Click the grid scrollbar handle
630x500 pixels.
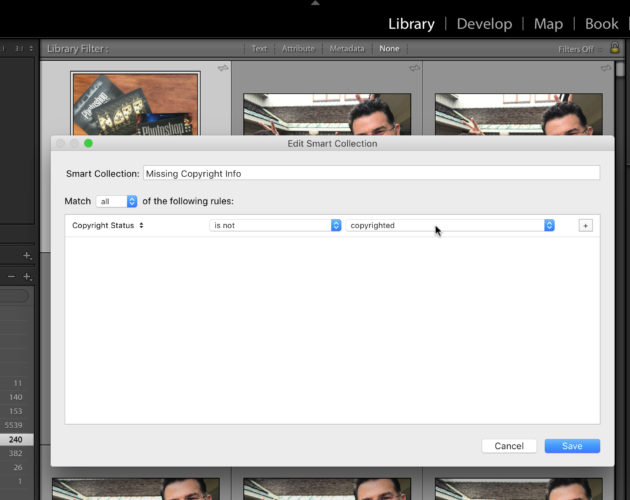[620, 69]
